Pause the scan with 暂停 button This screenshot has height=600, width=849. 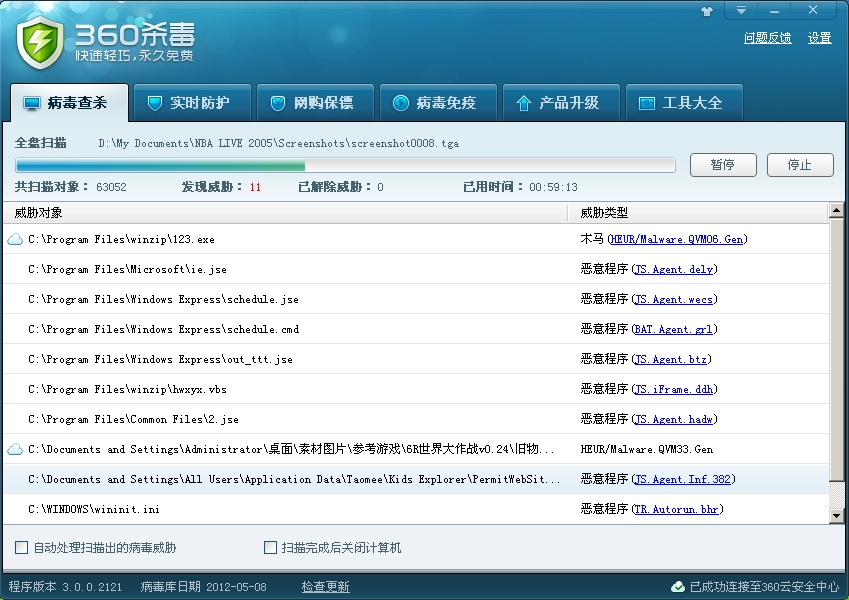click(x=723, y=165)
